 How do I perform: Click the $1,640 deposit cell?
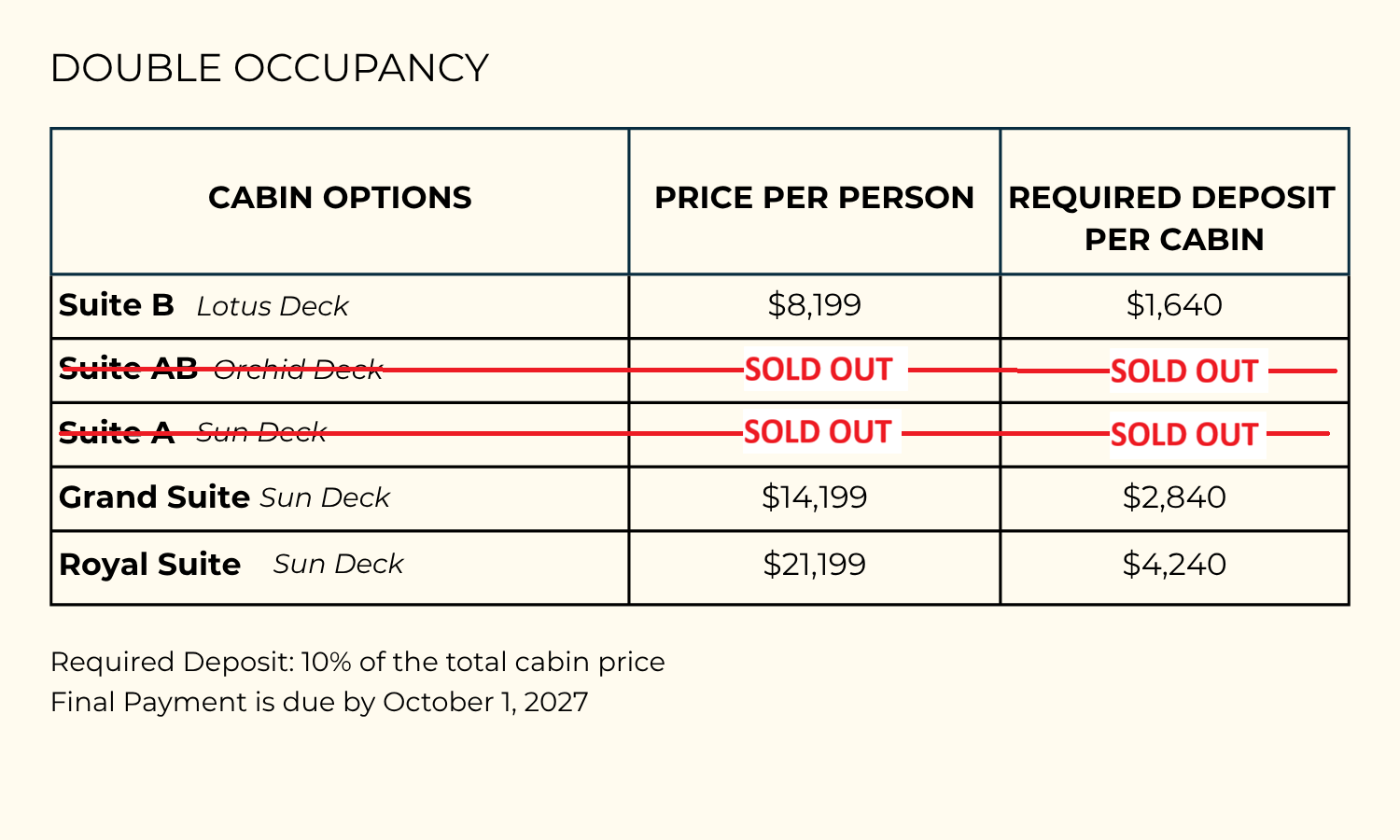(1174, 305)
